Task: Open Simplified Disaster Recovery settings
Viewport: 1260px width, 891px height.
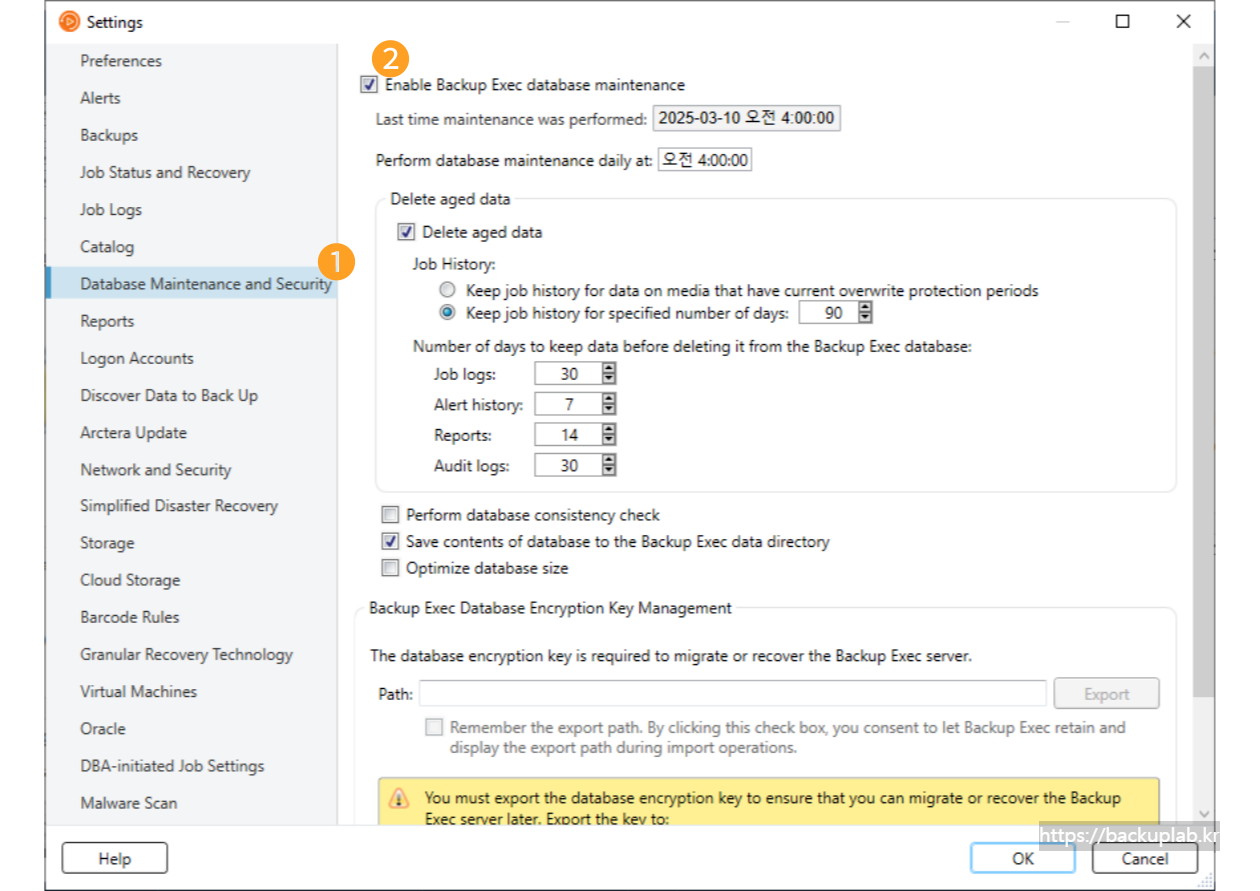Action: pyautogui.click(x=179, y=506)
